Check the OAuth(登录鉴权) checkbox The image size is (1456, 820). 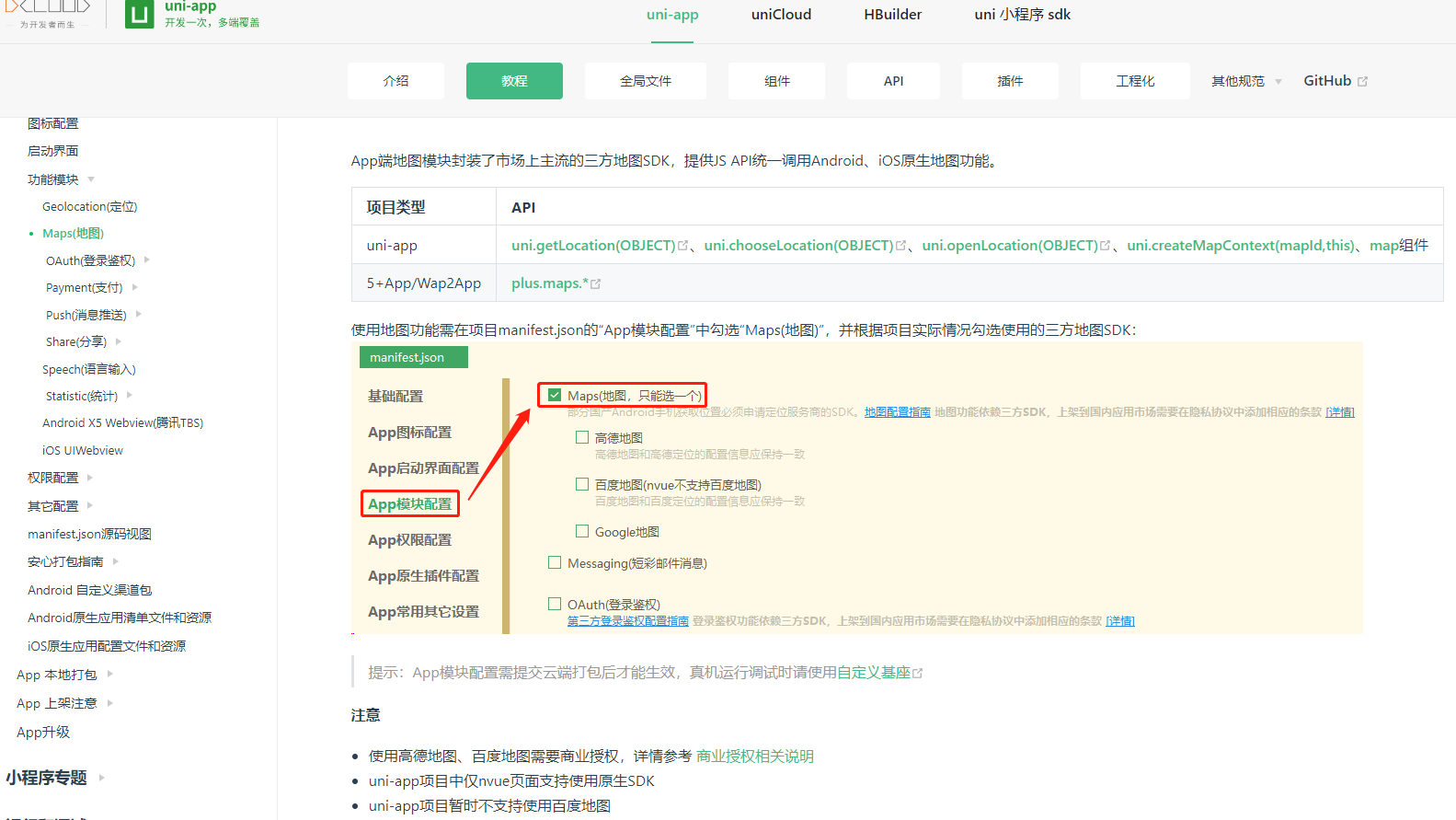click(555, 604)
